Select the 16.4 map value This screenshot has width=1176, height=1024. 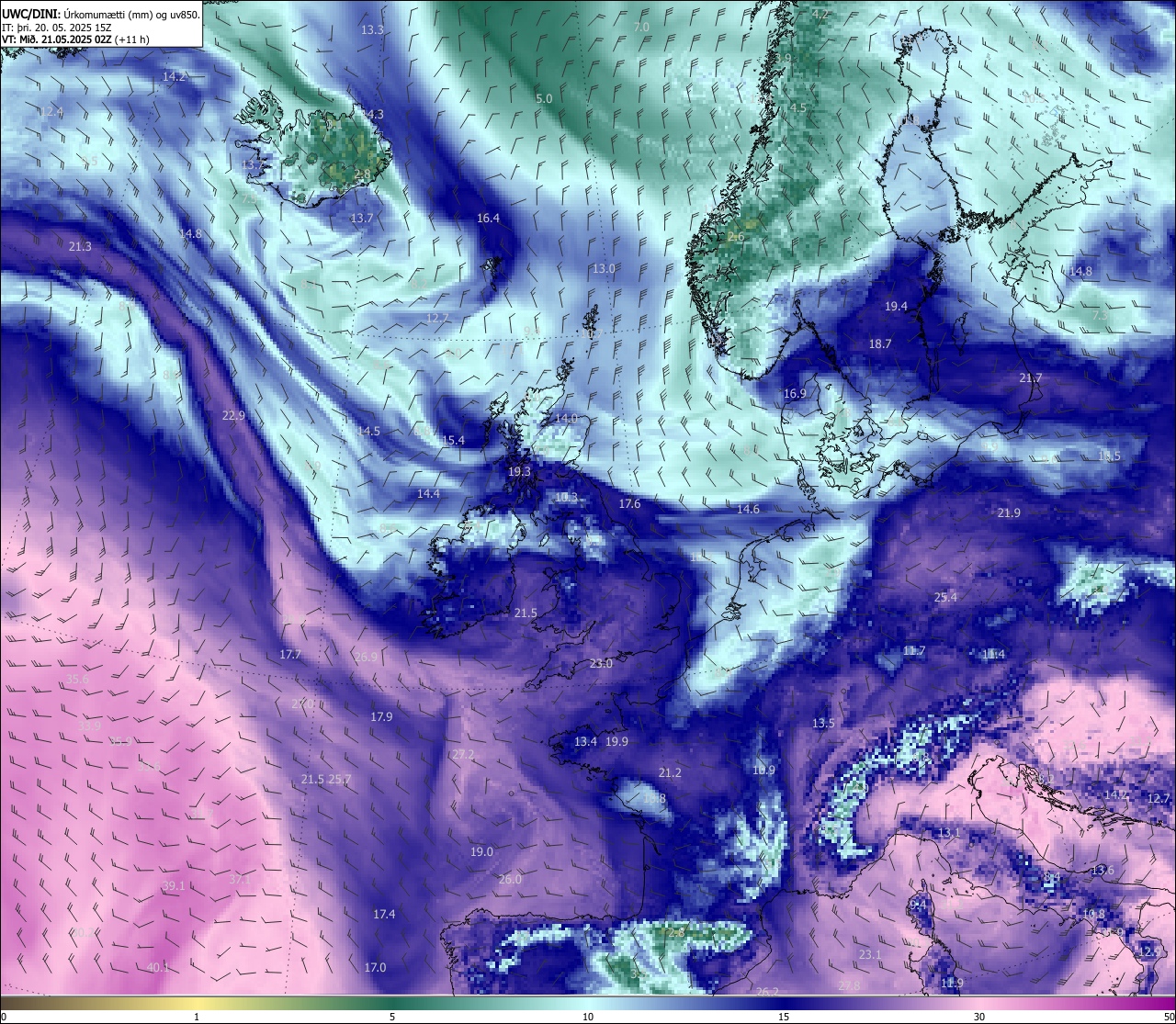pos(488,219)
